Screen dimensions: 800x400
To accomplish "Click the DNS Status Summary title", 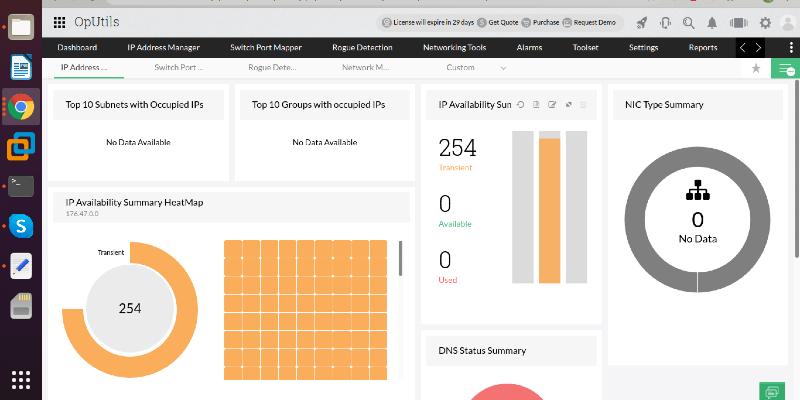I will pyautogui.click(x=482, y=351).
